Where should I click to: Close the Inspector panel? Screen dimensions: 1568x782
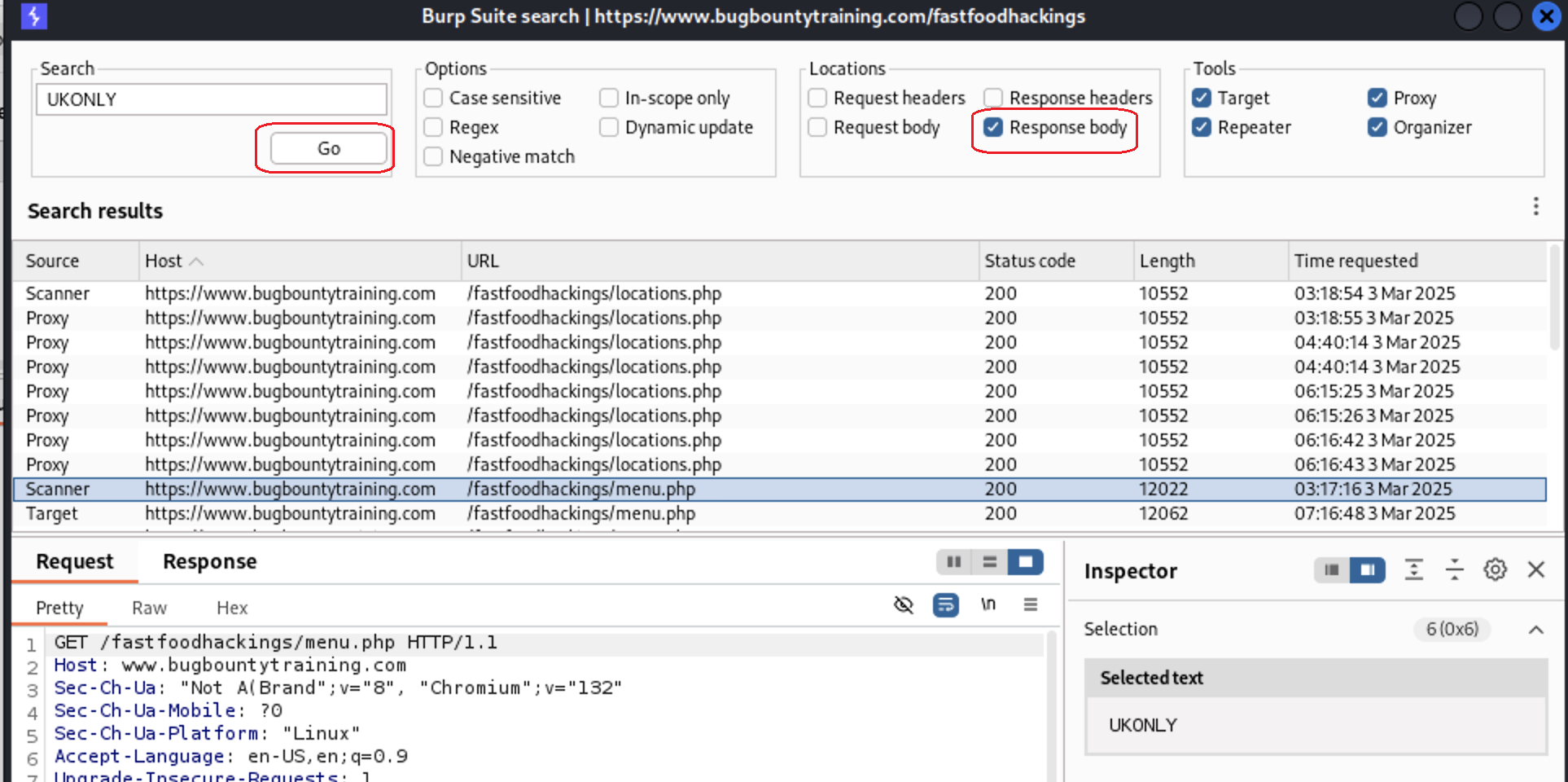point(1535,570)
